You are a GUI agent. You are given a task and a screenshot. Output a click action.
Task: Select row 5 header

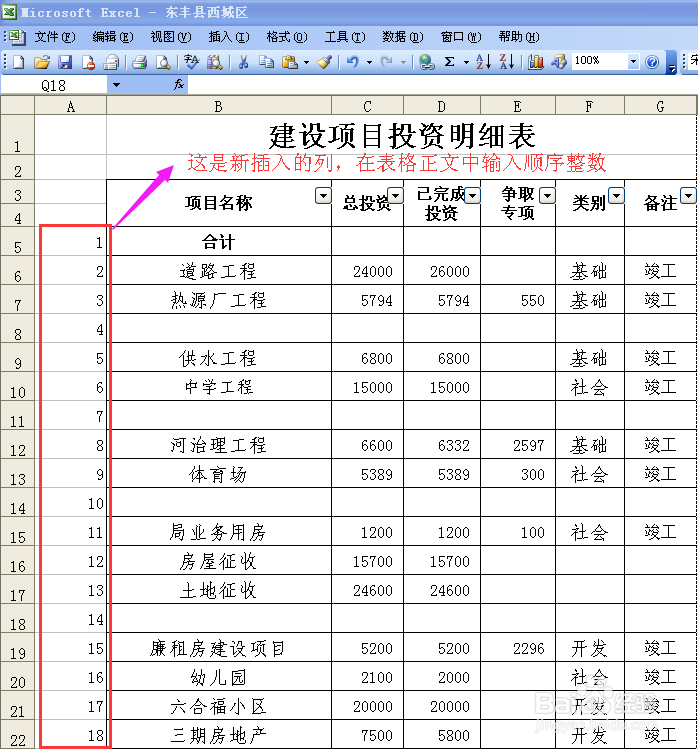coord(17,242)
